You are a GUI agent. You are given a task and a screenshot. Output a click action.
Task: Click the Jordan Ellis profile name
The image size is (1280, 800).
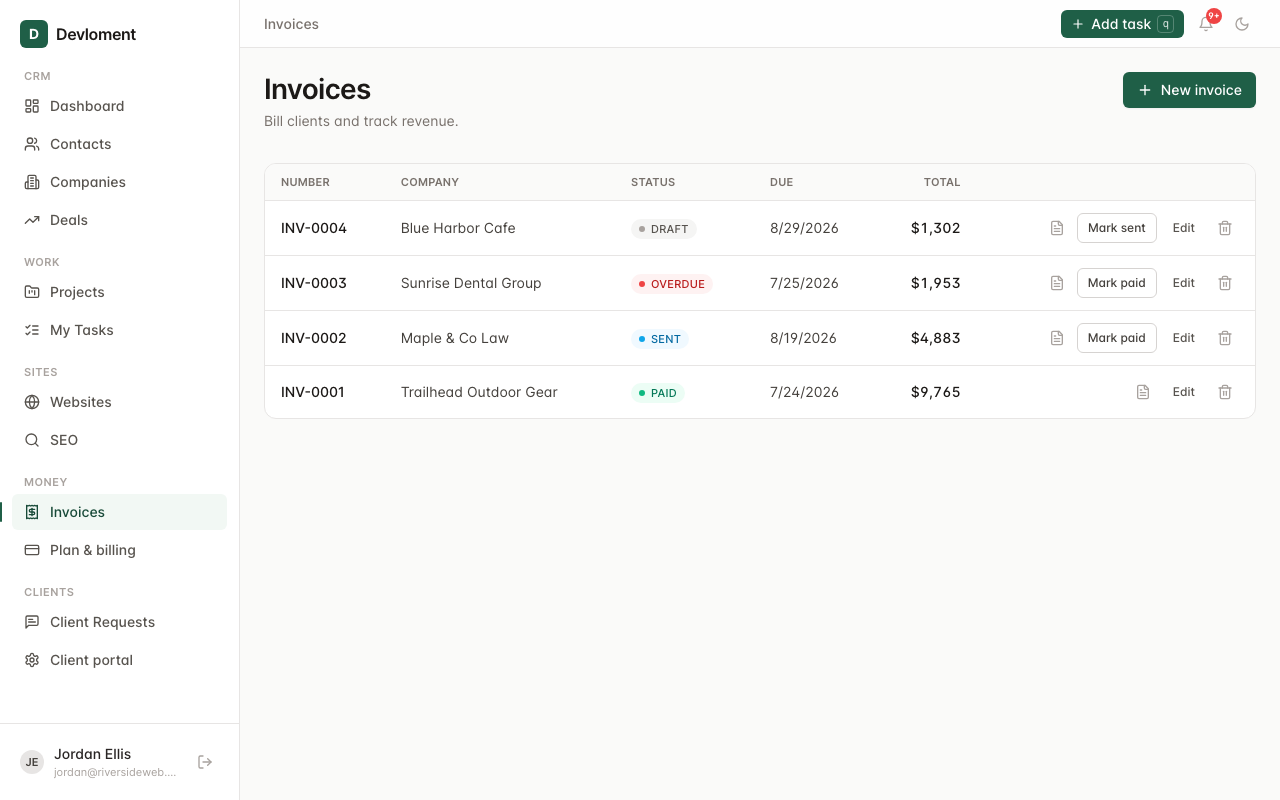tap(93, 754)
